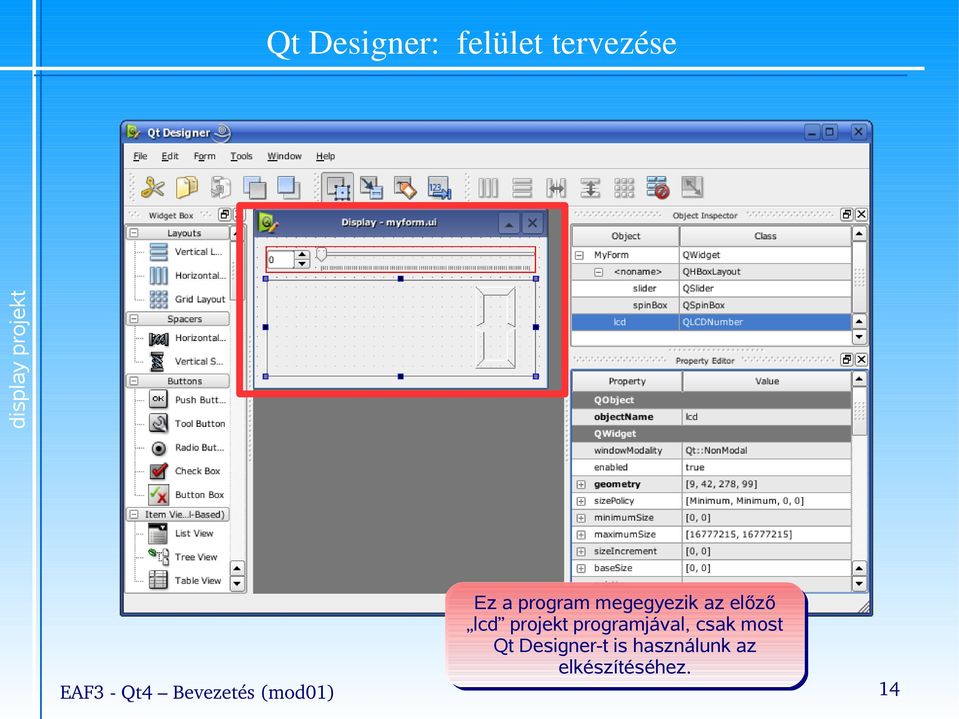
Task: Expand the sizeIncrement property
Action: coord(581,551)
